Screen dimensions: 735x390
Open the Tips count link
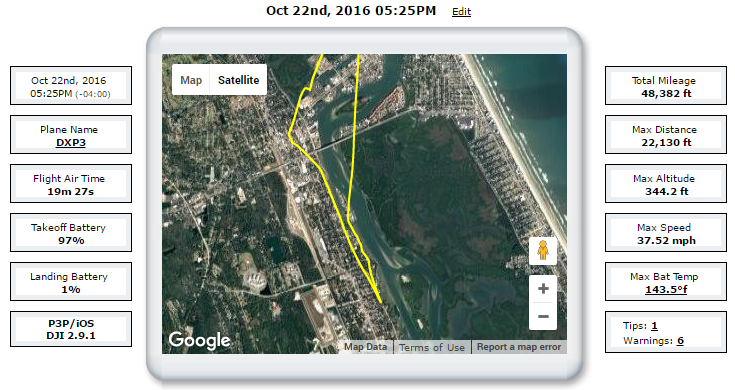point(654,325)
